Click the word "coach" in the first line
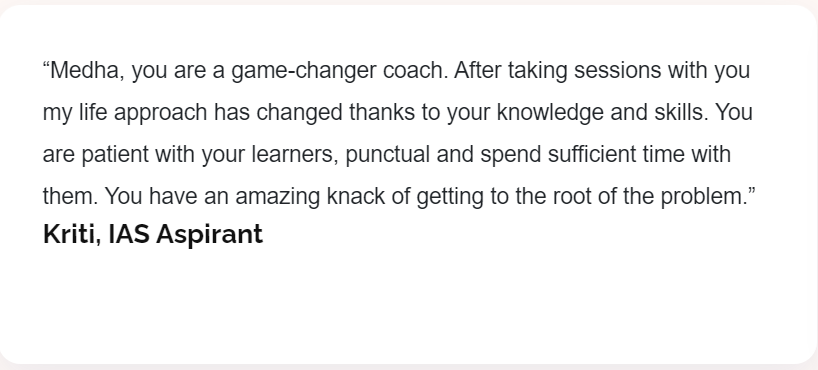The width and height of the screenshot is (818, 370). pos(414,70)
